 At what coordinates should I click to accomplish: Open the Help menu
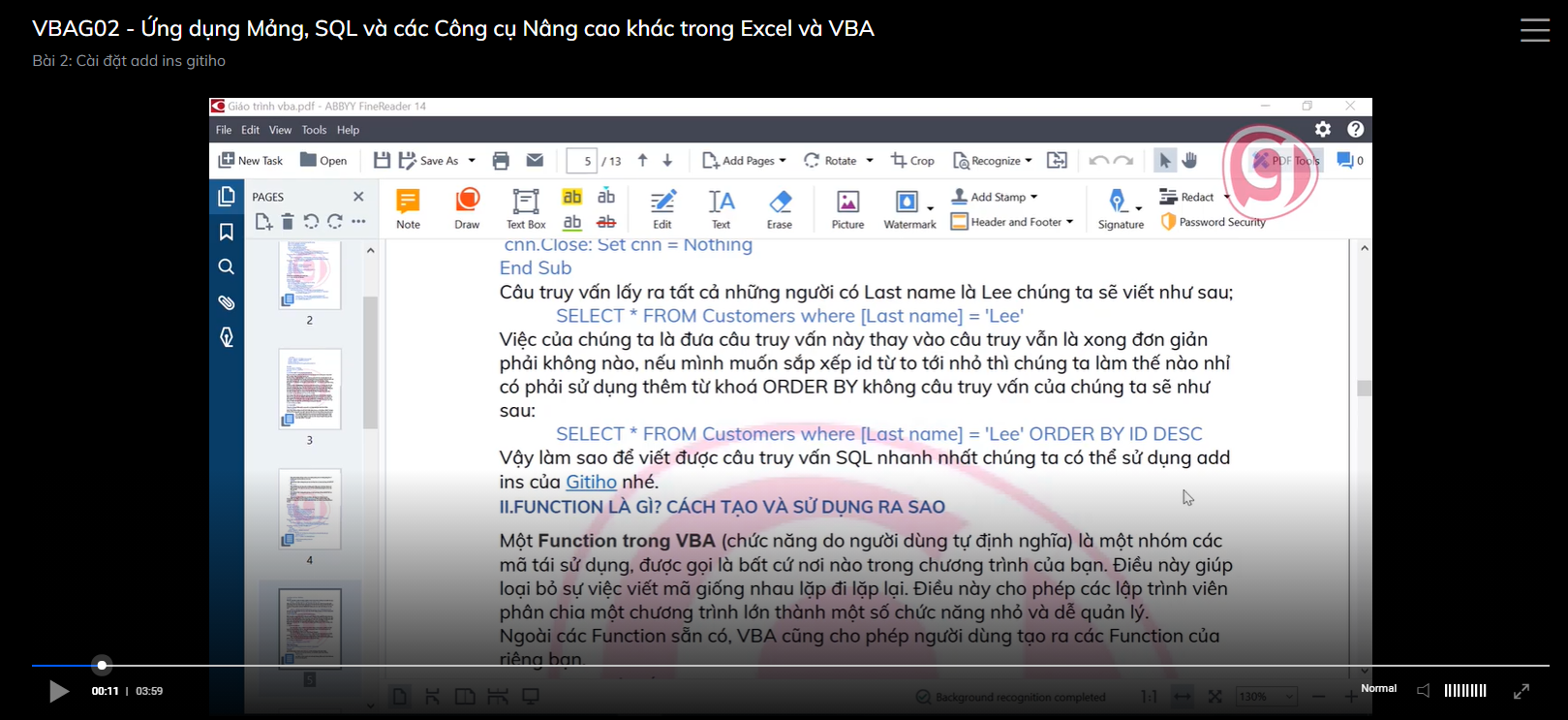pyautogui.click(x=348, y=130)
